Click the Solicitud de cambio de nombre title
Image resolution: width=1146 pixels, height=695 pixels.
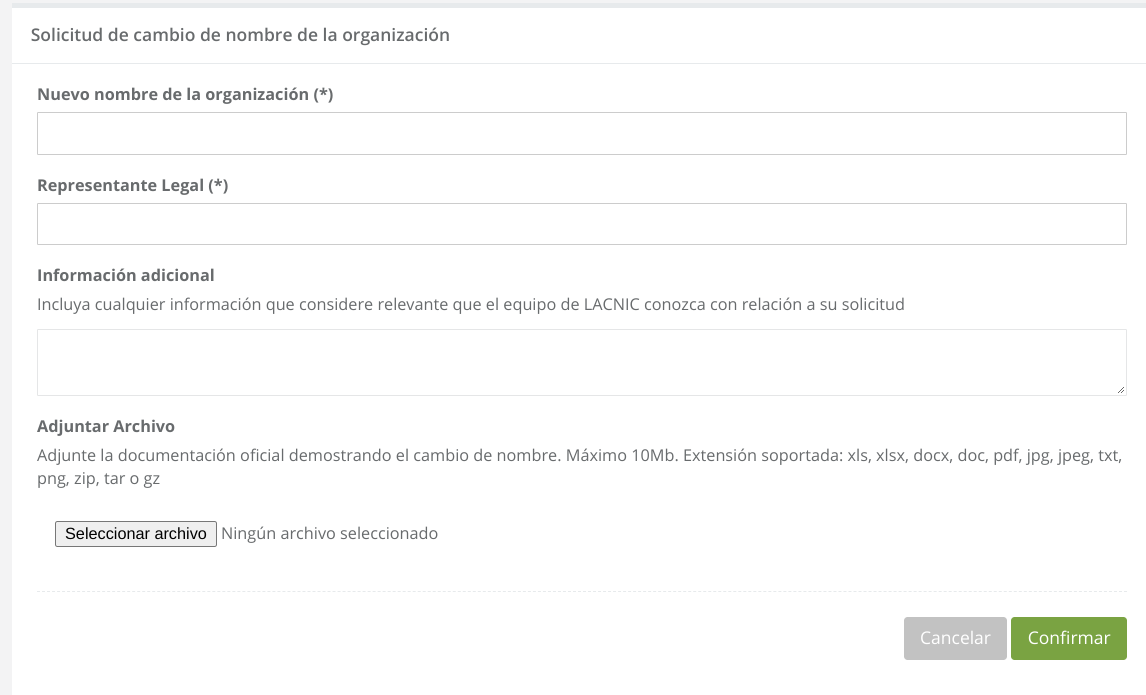pyautogui.click(x=240, y=35)
